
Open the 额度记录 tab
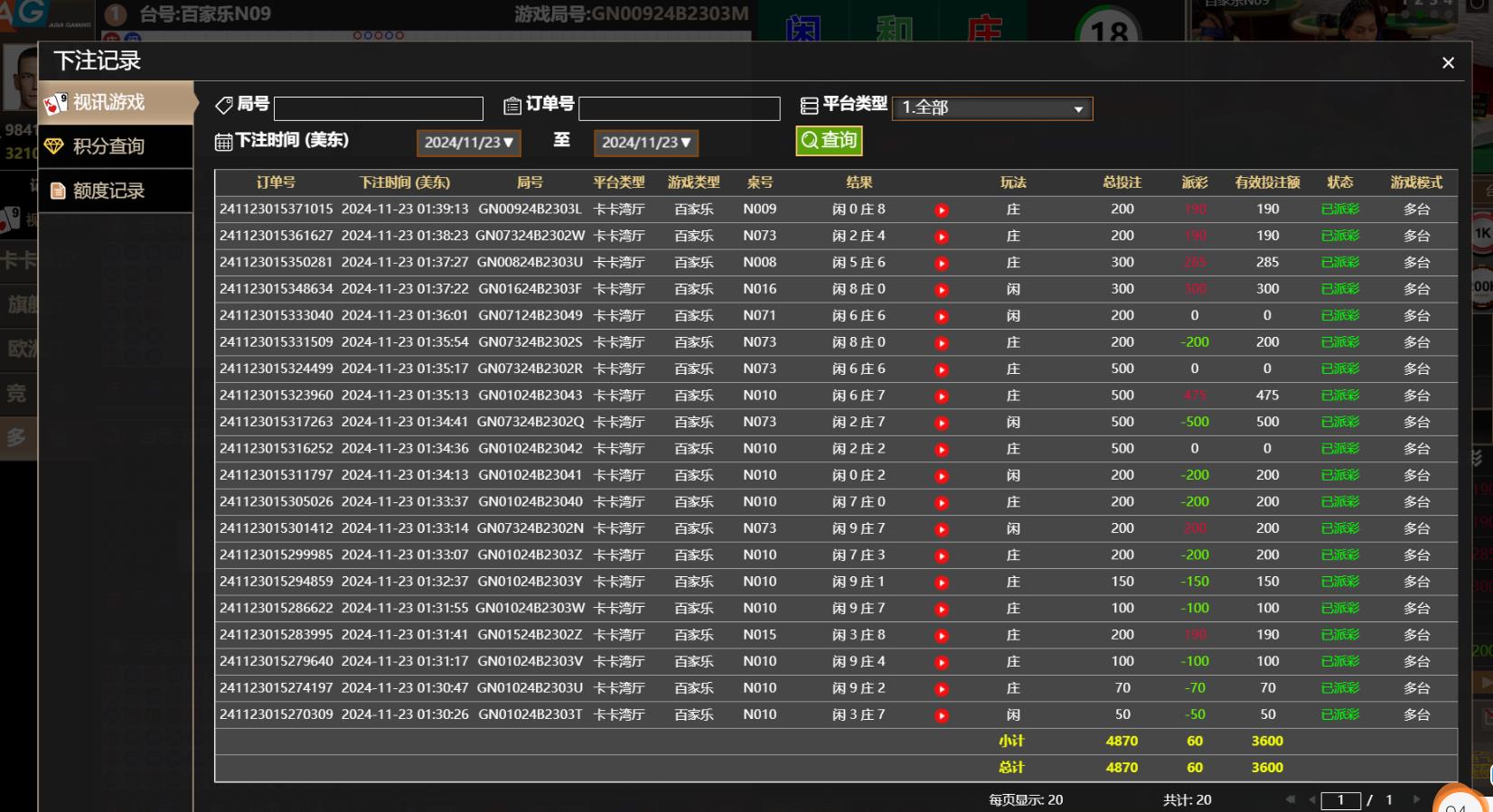pos(116,191)
